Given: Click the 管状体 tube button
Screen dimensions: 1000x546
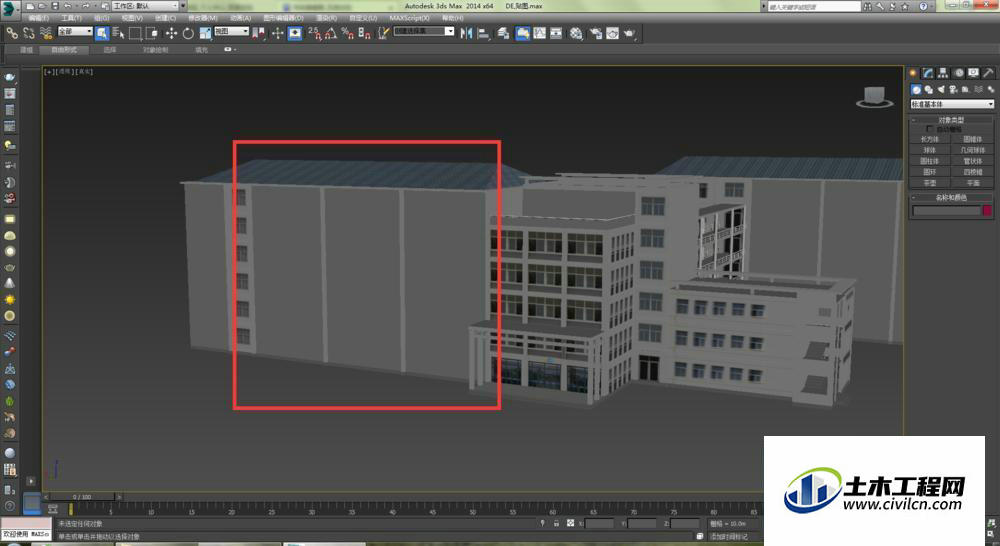Looking at the screenshot, I should click(x=973, y=161).
